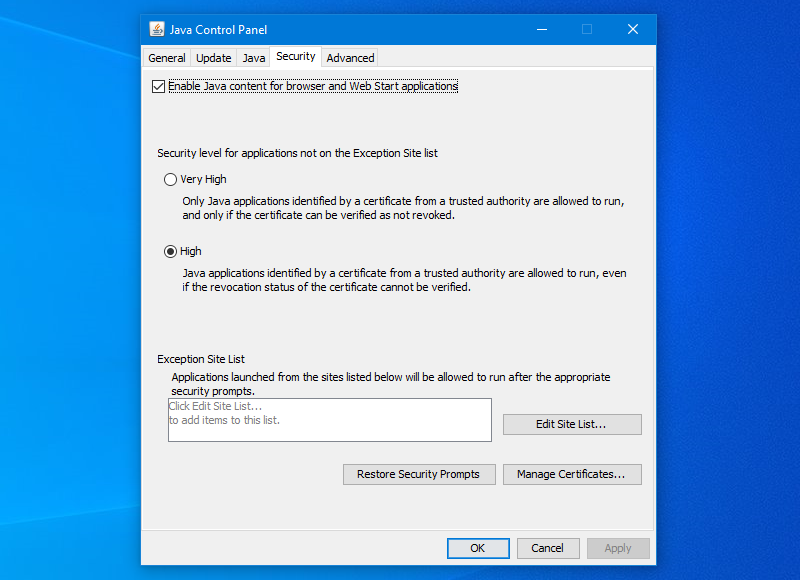Image resolution: width=800 pixels, height=580 pixels.
Task: Click inside the Exception Site List box
Action: pyautogui.click(x=329, y=419)
